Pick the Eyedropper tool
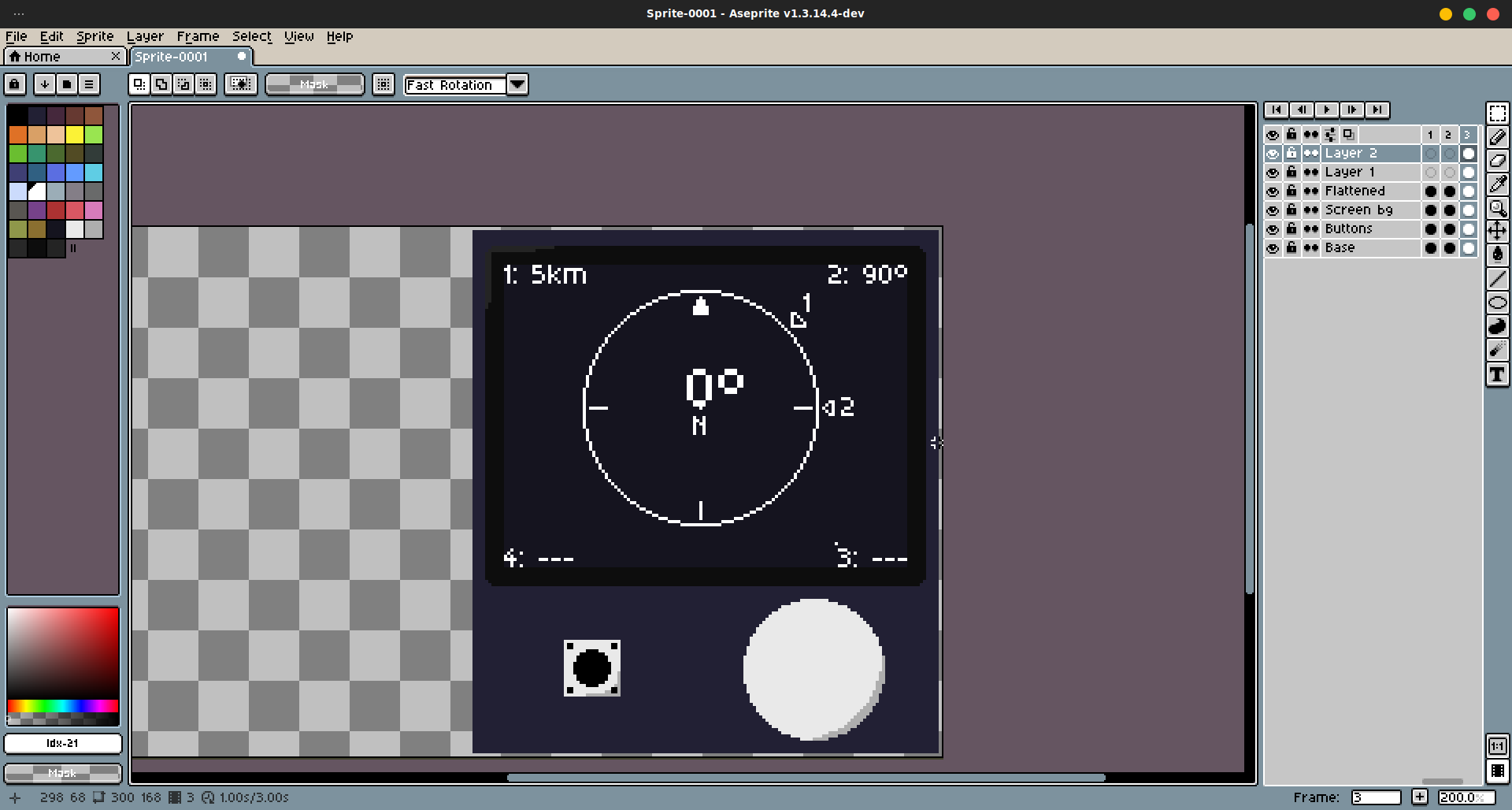1512x810 pixels. point(1497,184)
